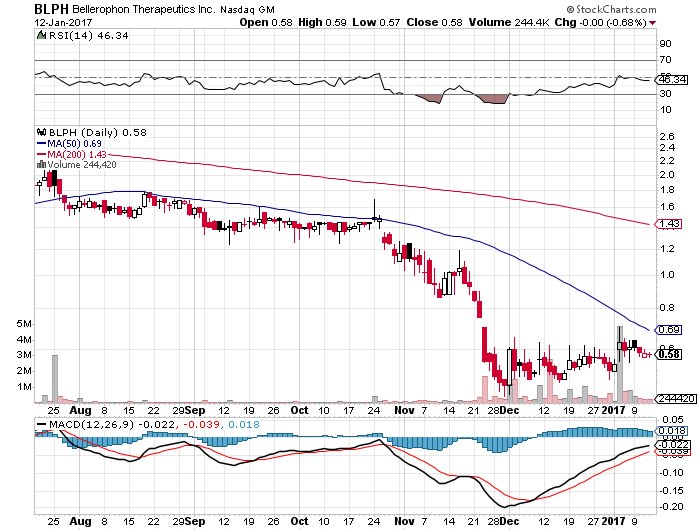Screen dimensions: 700x530
Task: Click the BLPH ticker symbol title
Action: click(52, 9)
